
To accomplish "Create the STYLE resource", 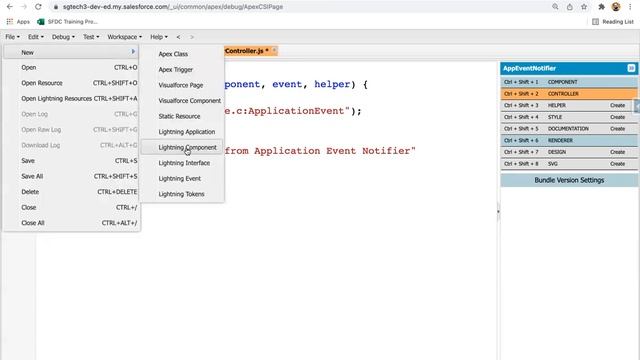I will point(618,117).
